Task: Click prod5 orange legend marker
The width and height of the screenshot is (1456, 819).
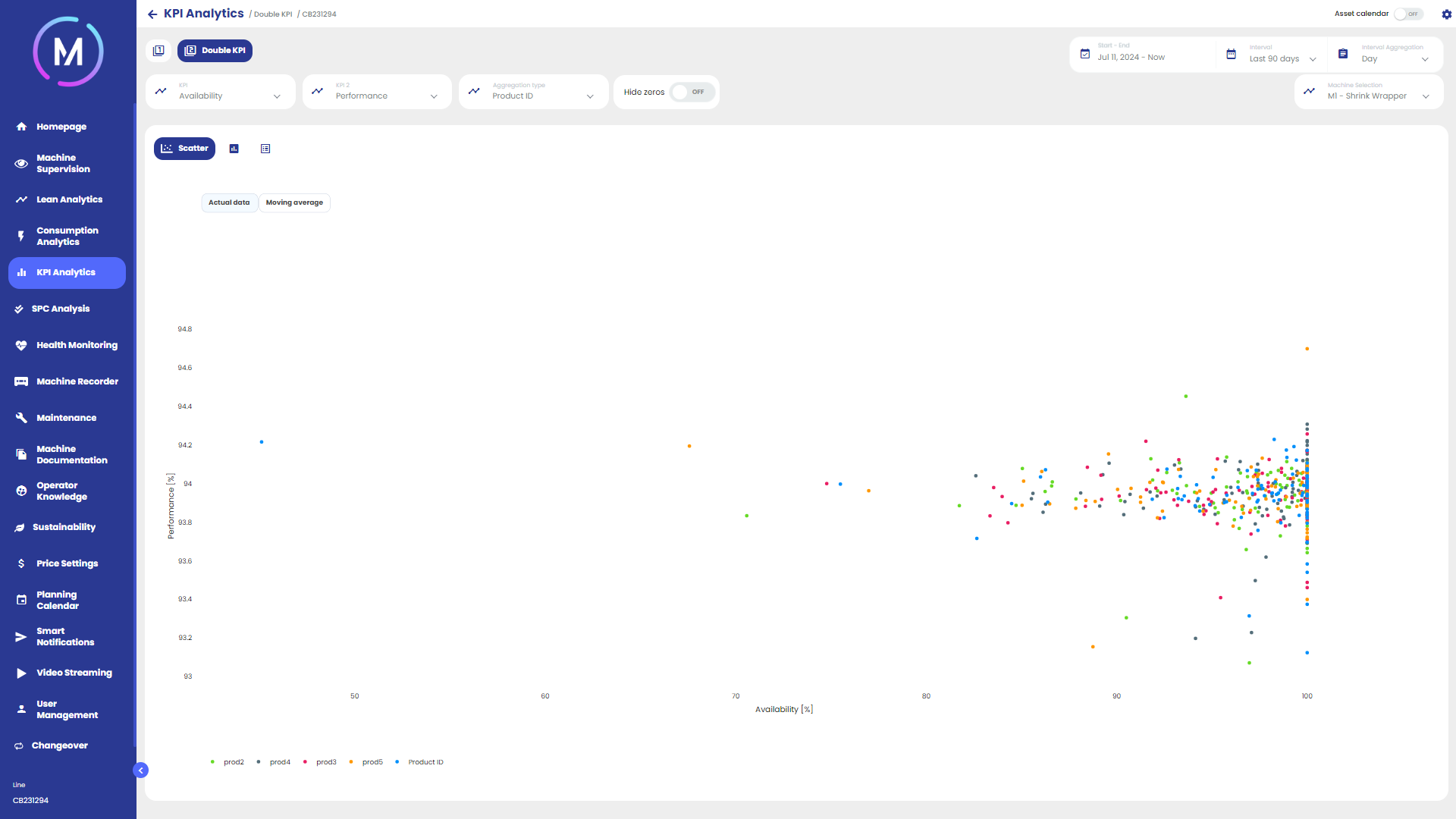Action: pos(351,762)
